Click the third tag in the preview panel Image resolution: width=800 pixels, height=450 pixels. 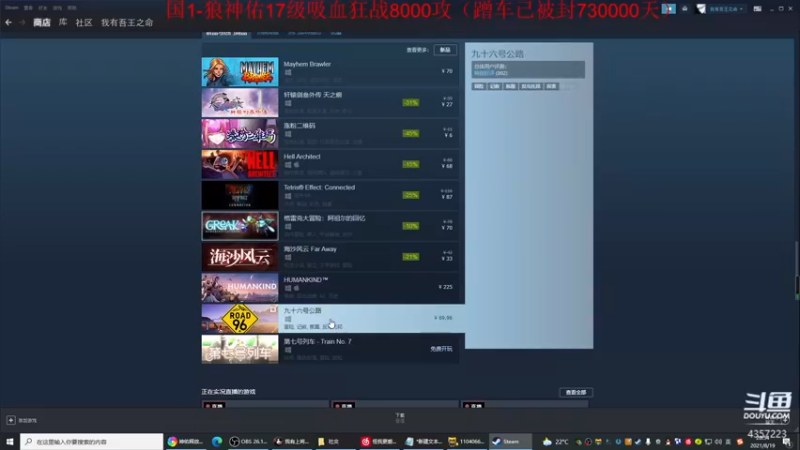coord(510,87)
